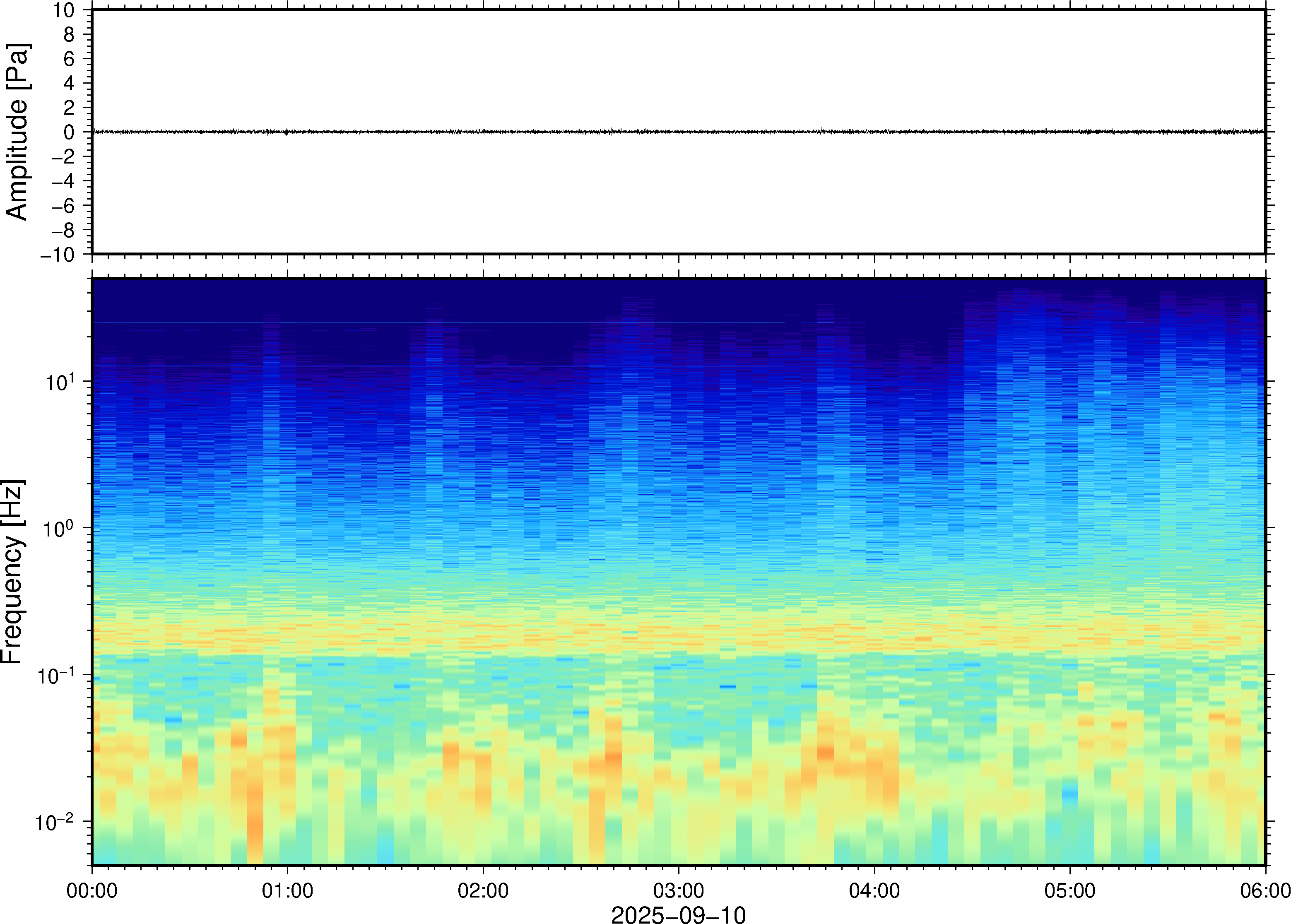
Task: Click the 10^-2 frequency tick label
Action: [55, 822]
